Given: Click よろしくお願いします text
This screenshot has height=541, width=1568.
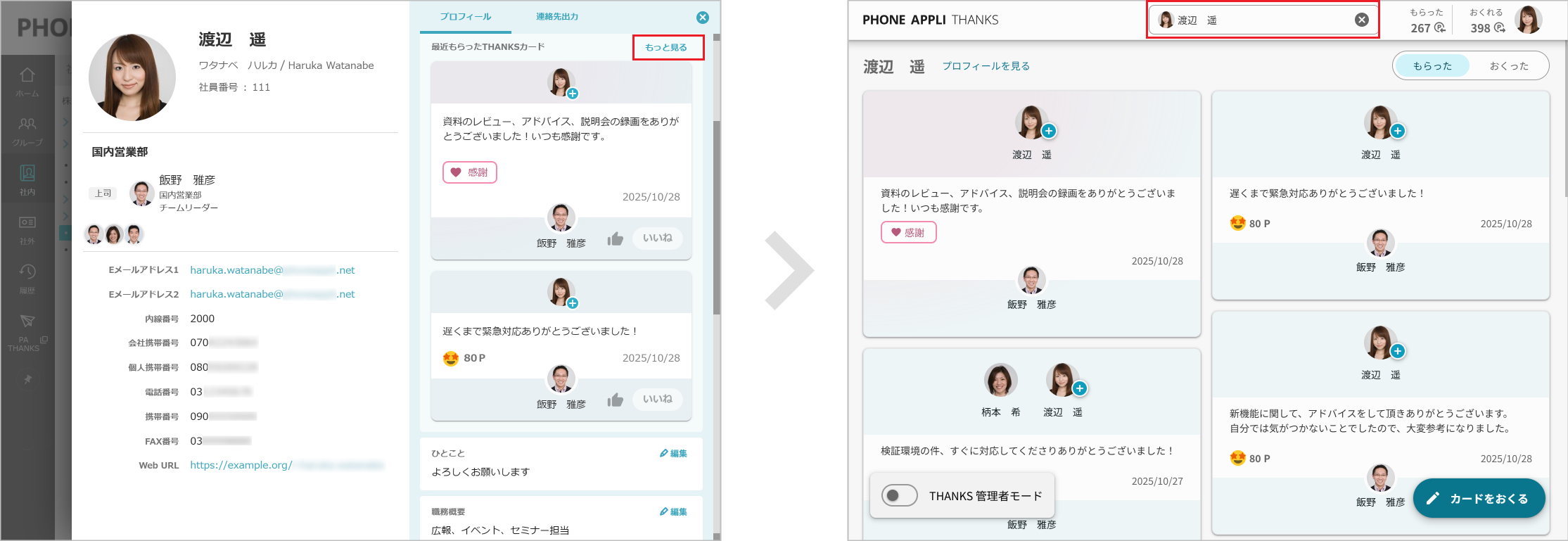Looking at the screenshot, I should (x=480, y=472).
